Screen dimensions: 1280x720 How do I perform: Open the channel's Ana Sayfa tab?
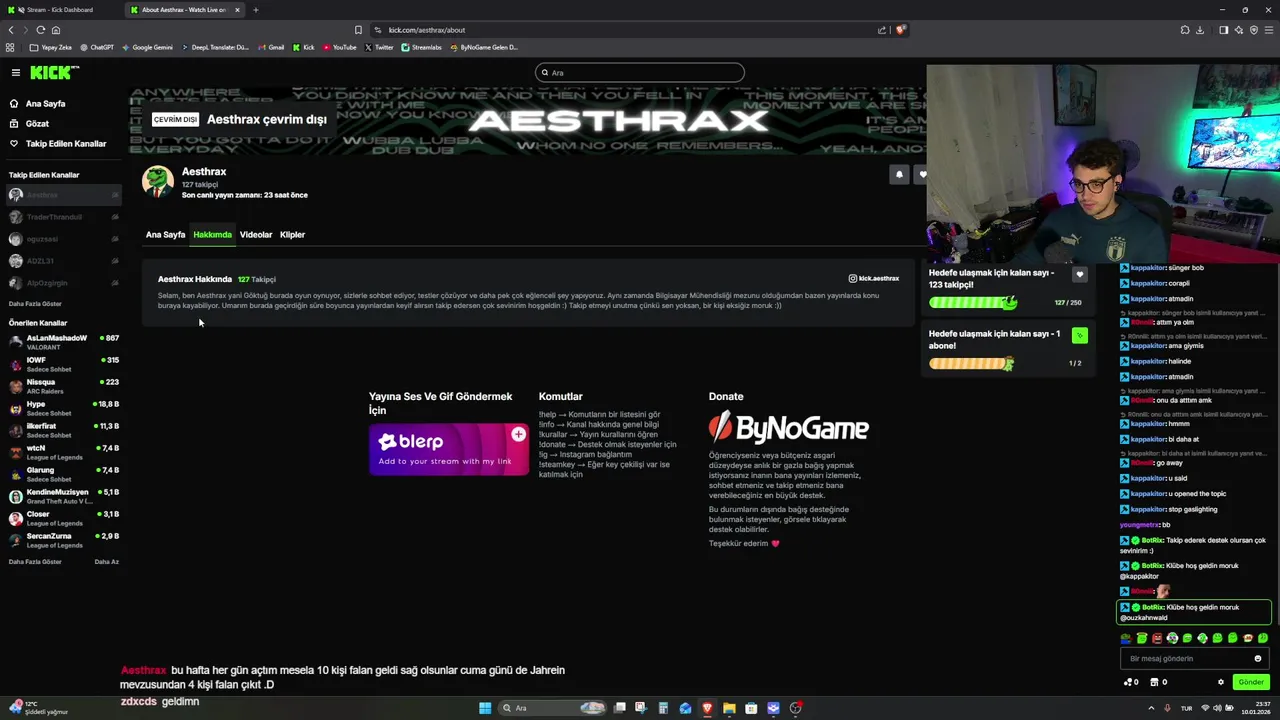(165, 235)
